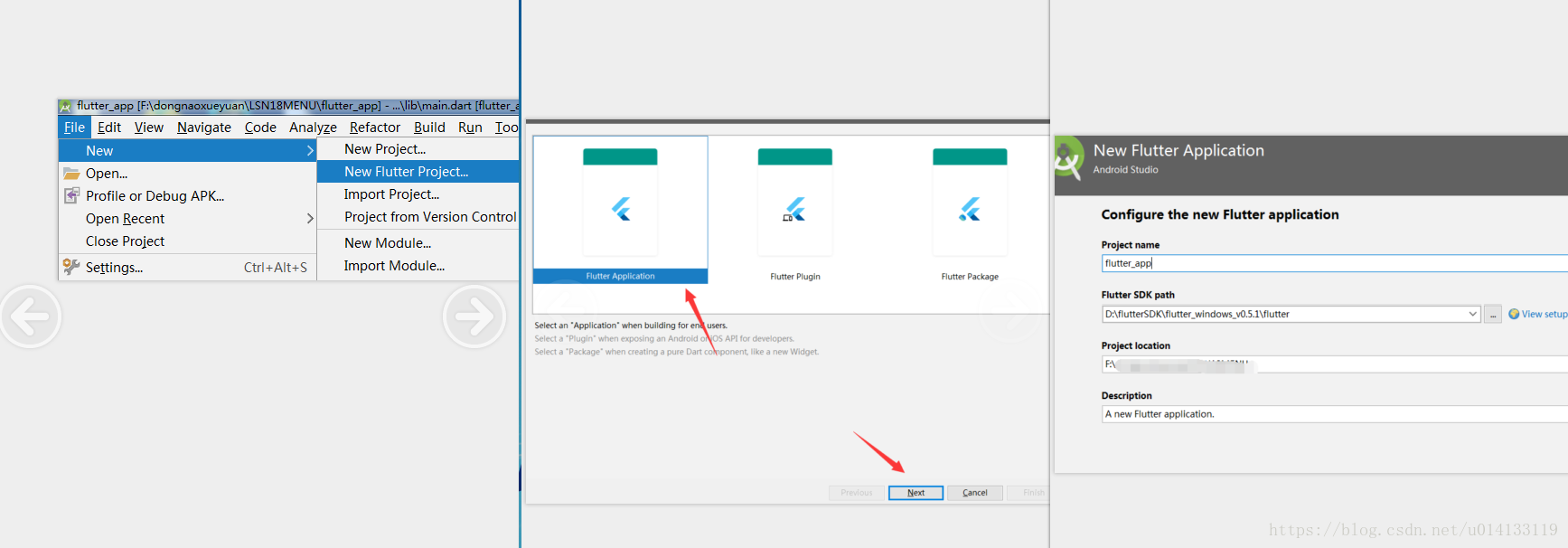Go to next image with right arrow
Screen dimensions: 1568x548
click(474, 317)
